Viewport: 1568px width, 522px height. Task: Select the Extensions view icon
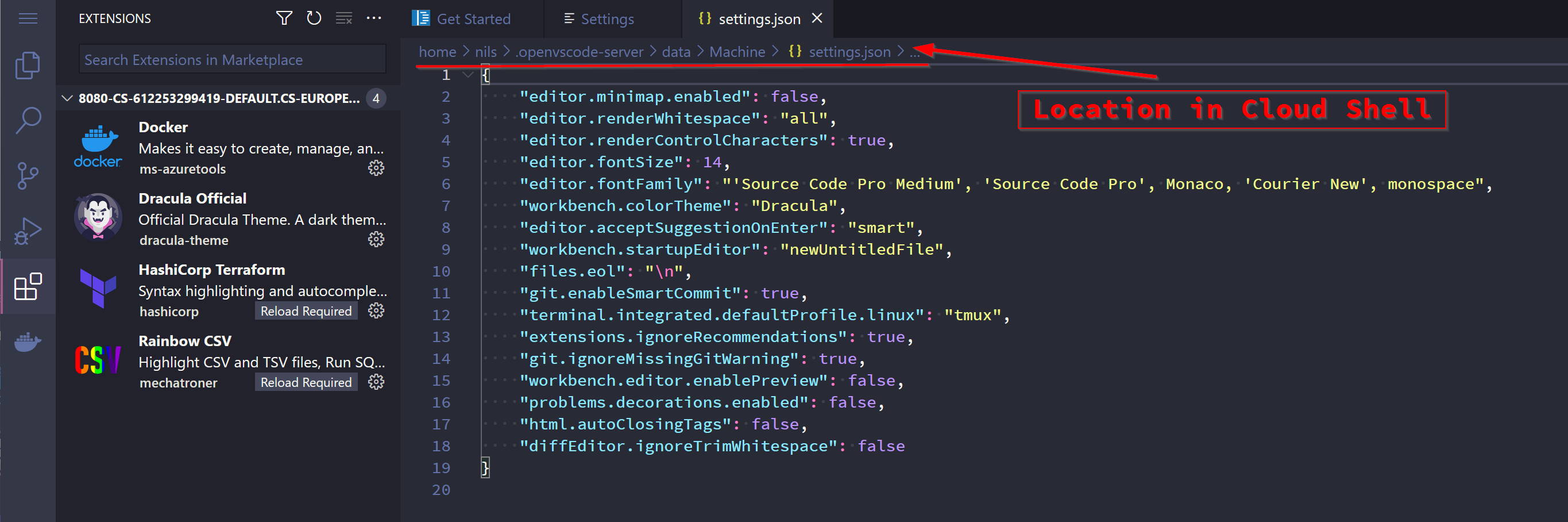pyautogui.click(x=28, y=286)
